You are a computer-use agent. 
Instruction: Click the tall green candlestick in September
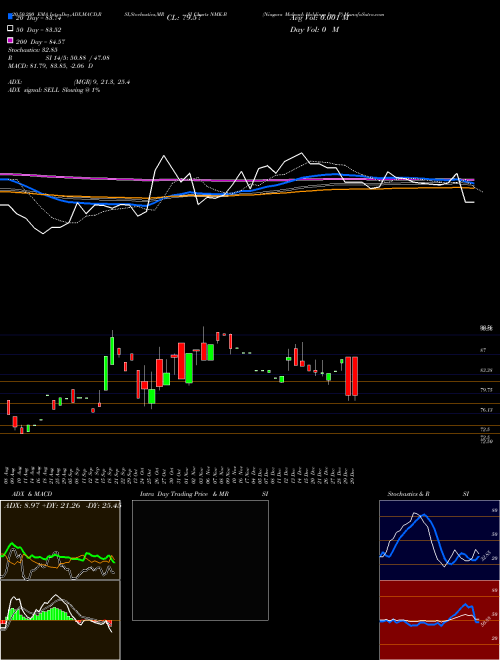point(106,373)
